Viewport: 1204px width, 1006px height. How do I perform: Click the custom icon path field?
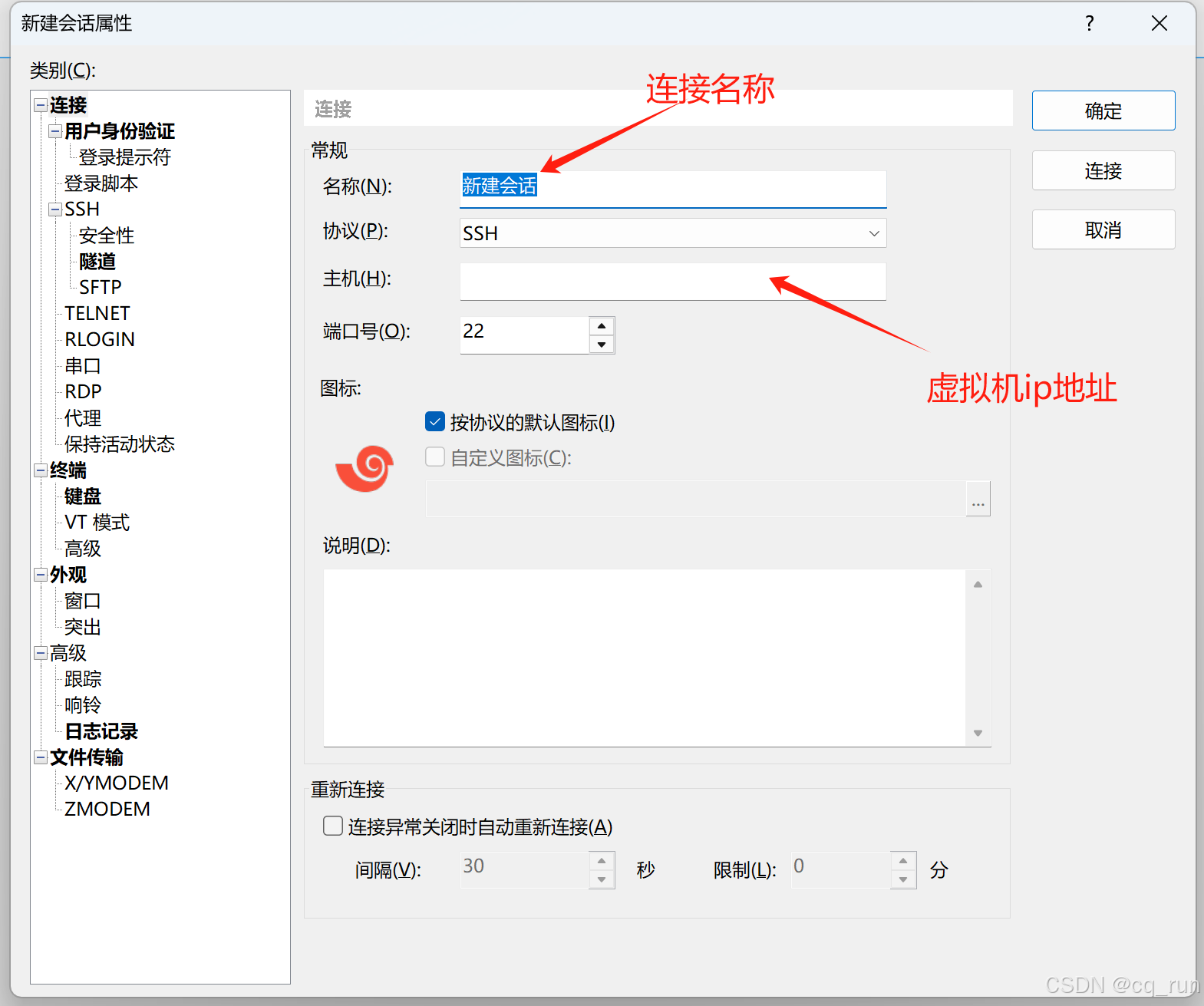(695, 500)
